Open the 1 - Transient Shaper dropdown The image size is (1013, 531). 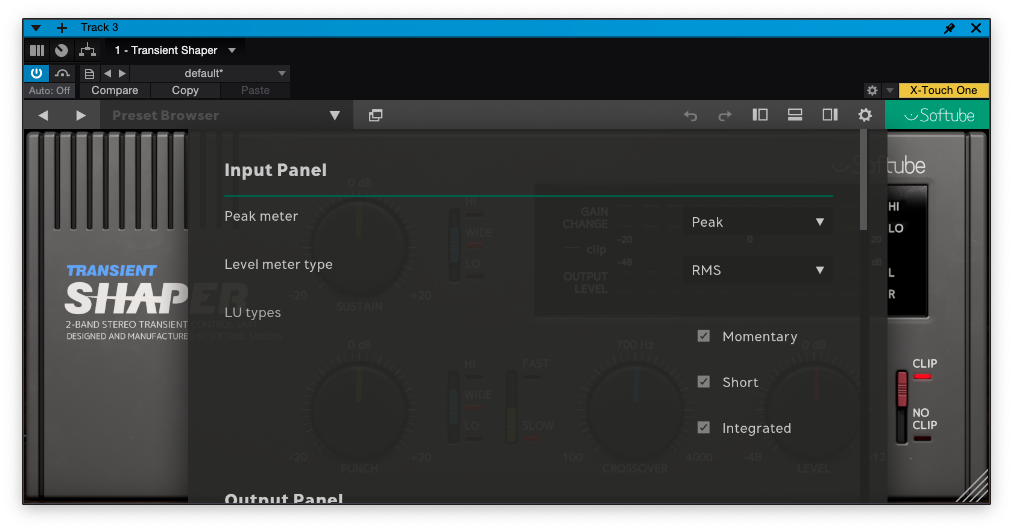174,50
